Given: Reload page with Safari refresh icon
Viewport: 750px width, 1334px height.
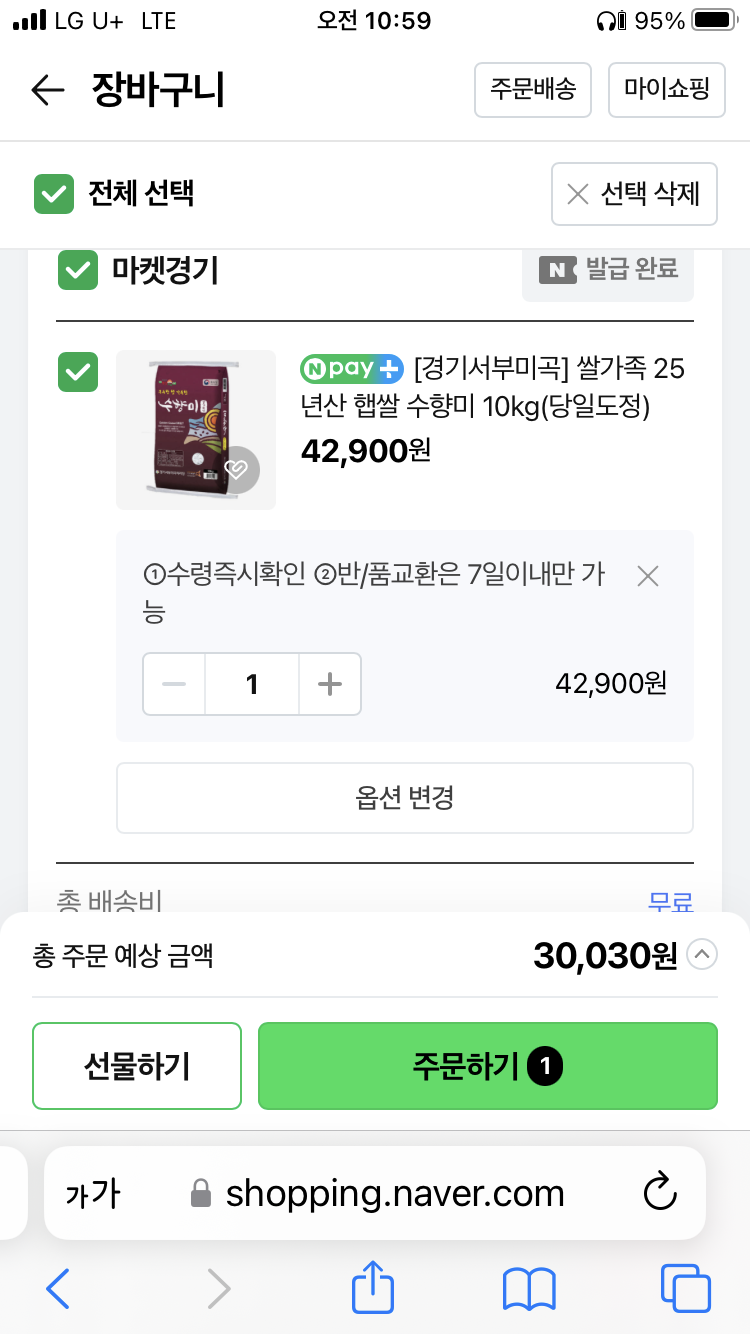Looking at the screenshot, I should [x=660, y=1192].
